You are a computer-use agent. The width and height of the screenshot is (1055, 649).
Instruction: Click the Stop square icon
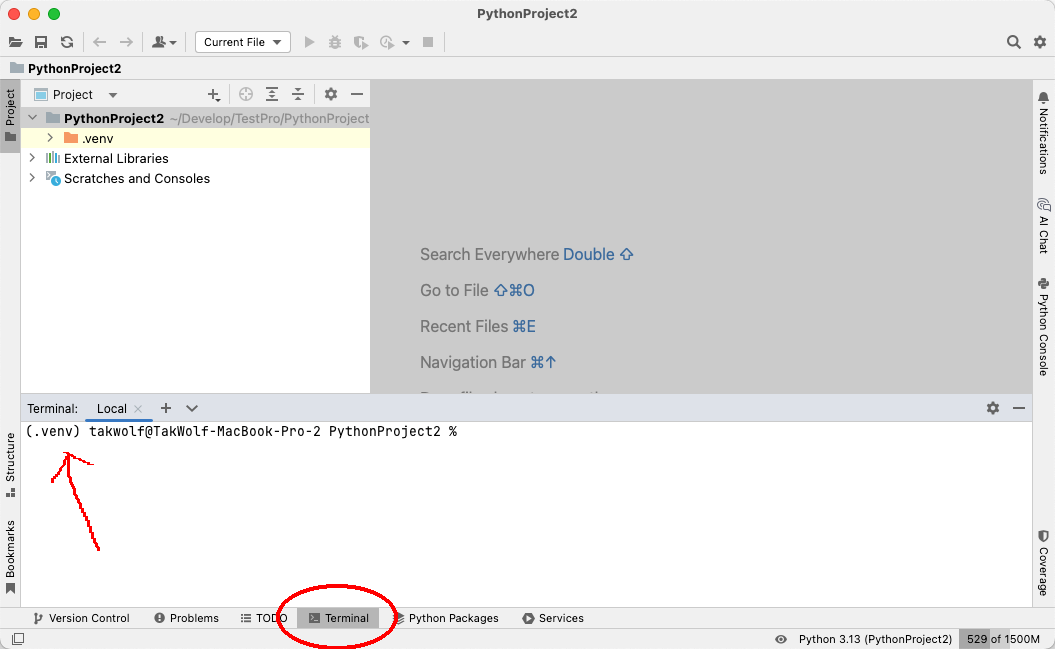click(428, 42)
